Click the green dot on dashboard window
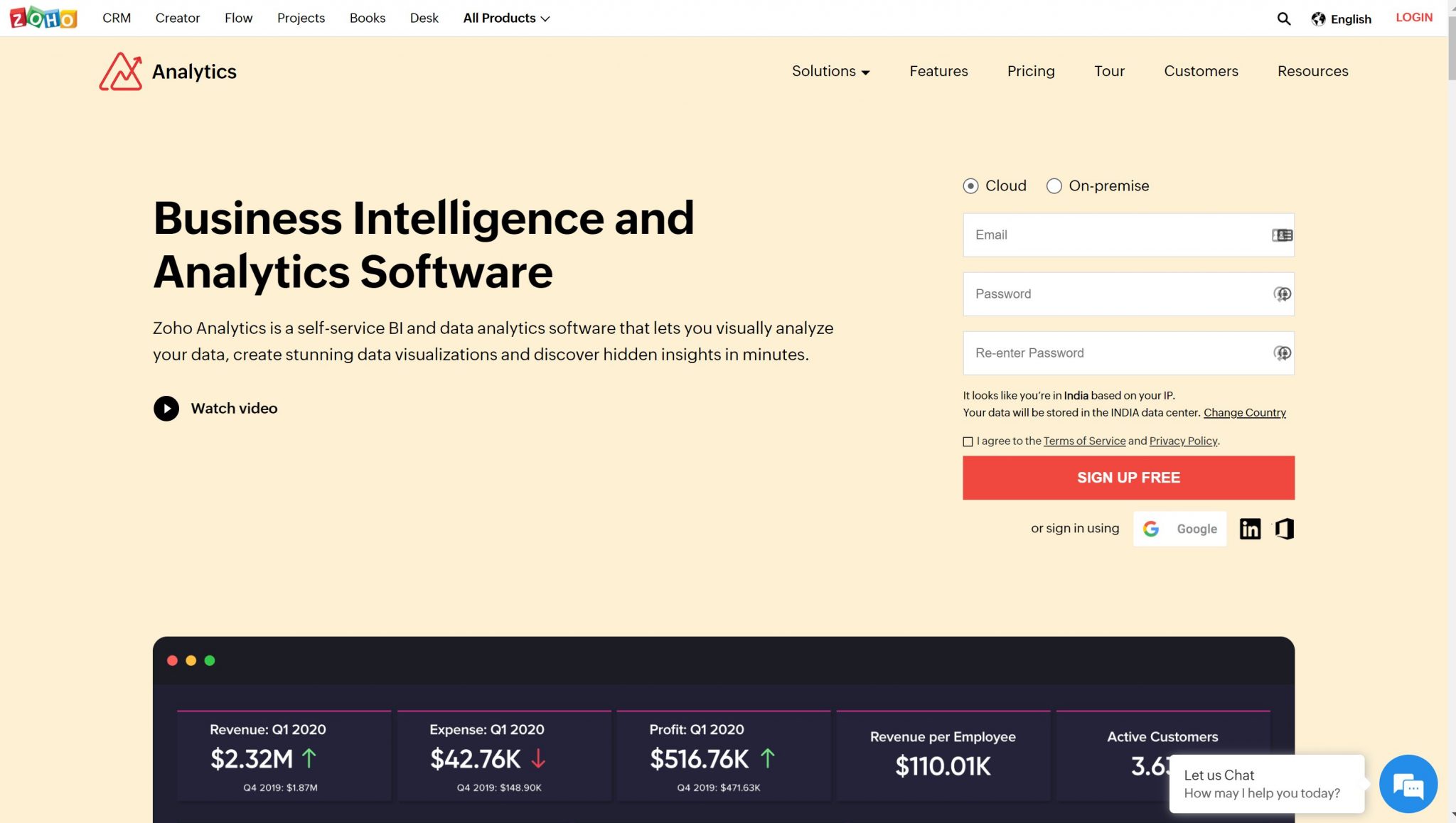The width and height of the screenshot is (1456, 823). (x=210, y=660)
